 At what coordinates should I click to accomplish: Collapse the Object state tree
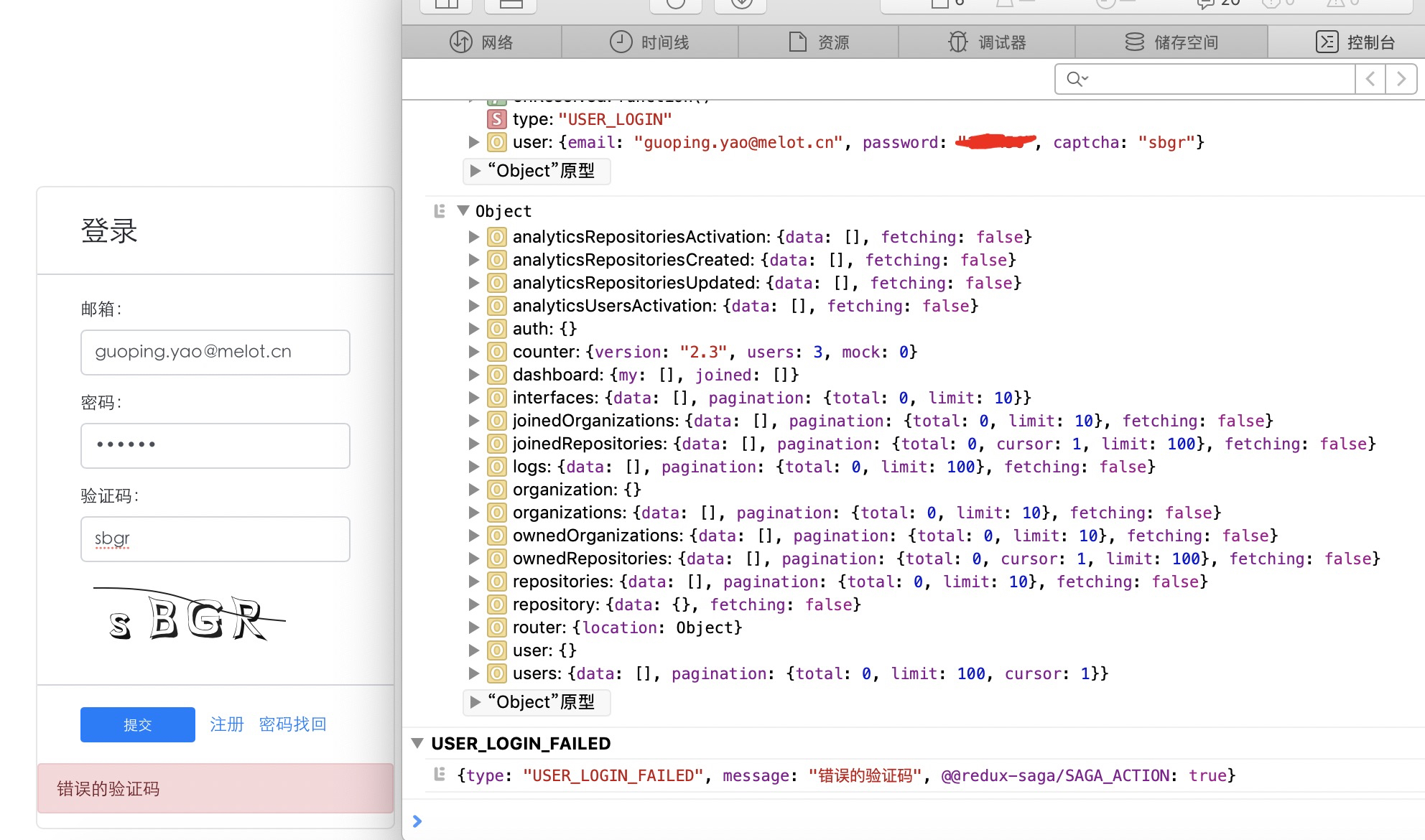tap(463, 210)
